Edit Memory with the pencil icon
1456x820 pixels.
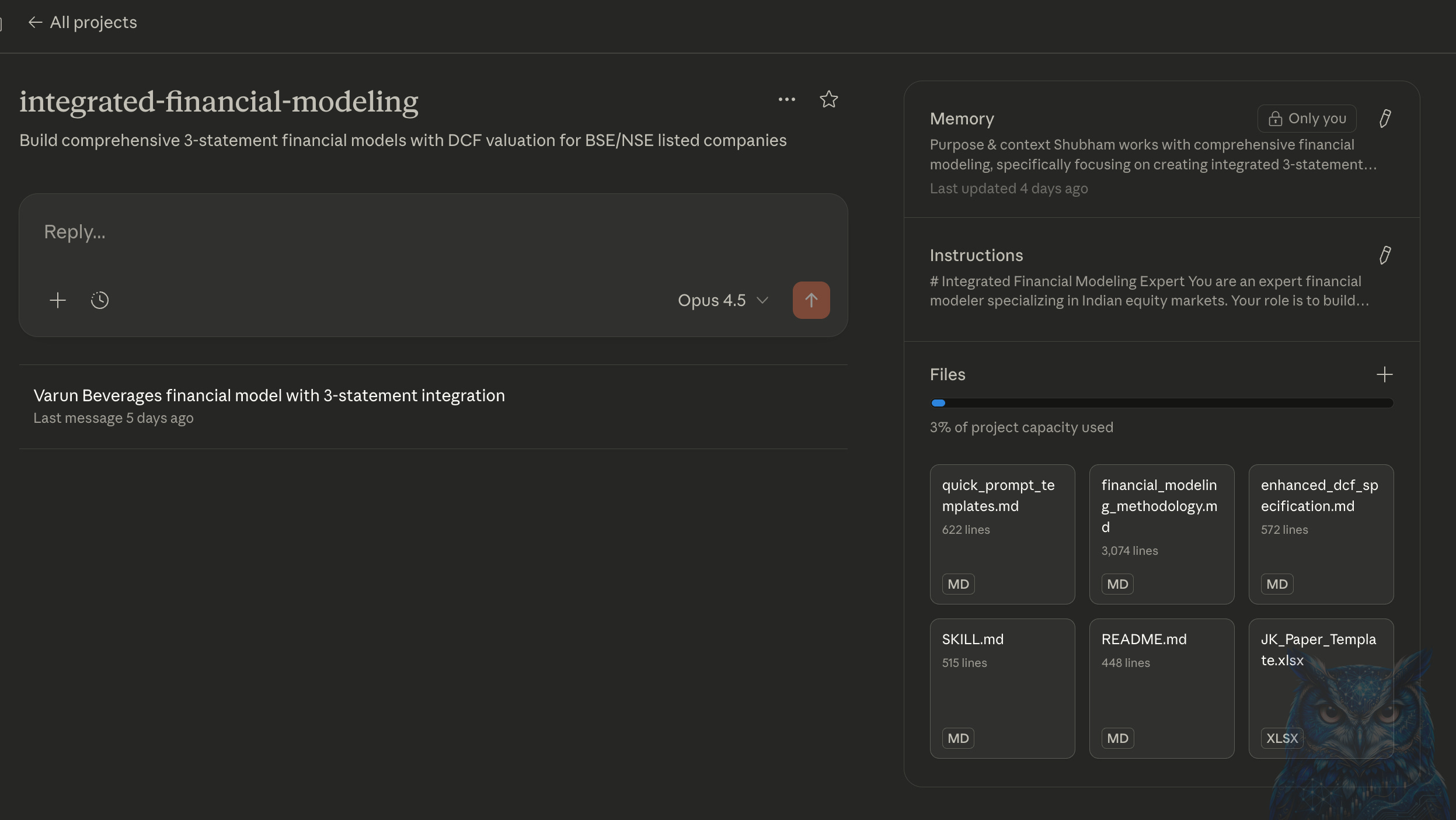[1385, 119]
